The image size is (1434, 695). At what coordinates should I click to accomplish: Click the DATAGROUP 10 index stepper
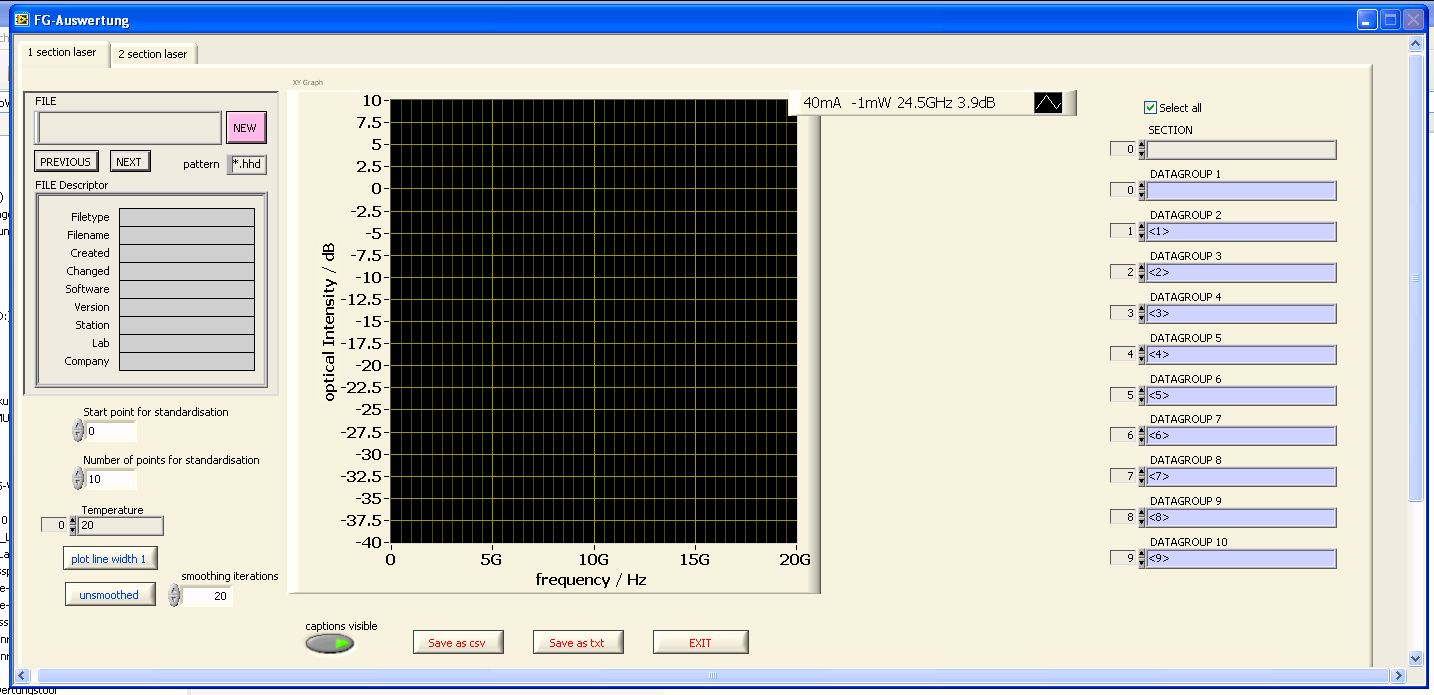click(1142, 558)
